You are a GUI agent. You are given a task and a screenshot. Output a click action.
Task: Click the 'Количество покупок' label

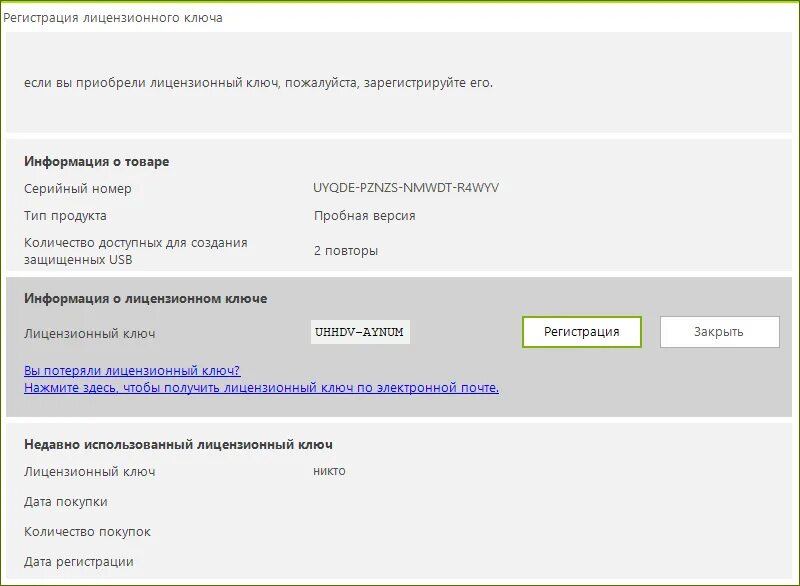point(87,532)
